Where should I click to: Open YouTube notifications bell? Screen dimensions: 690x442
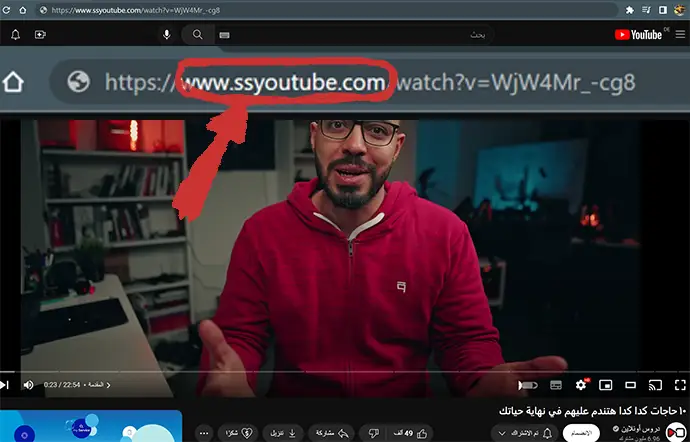15,35
